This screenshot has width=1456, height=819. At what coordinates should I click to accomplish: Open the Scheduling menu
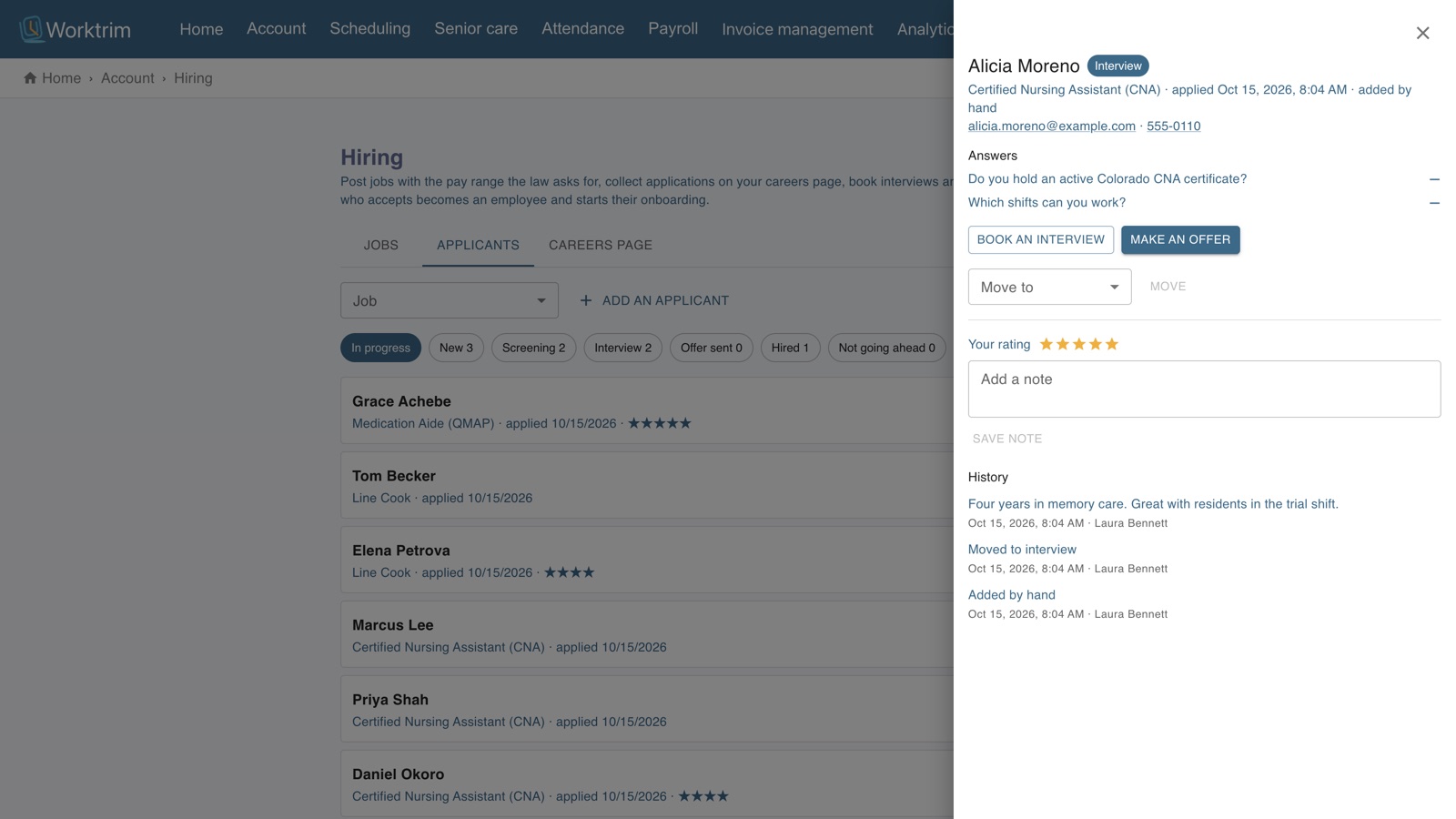click(369, 29)
